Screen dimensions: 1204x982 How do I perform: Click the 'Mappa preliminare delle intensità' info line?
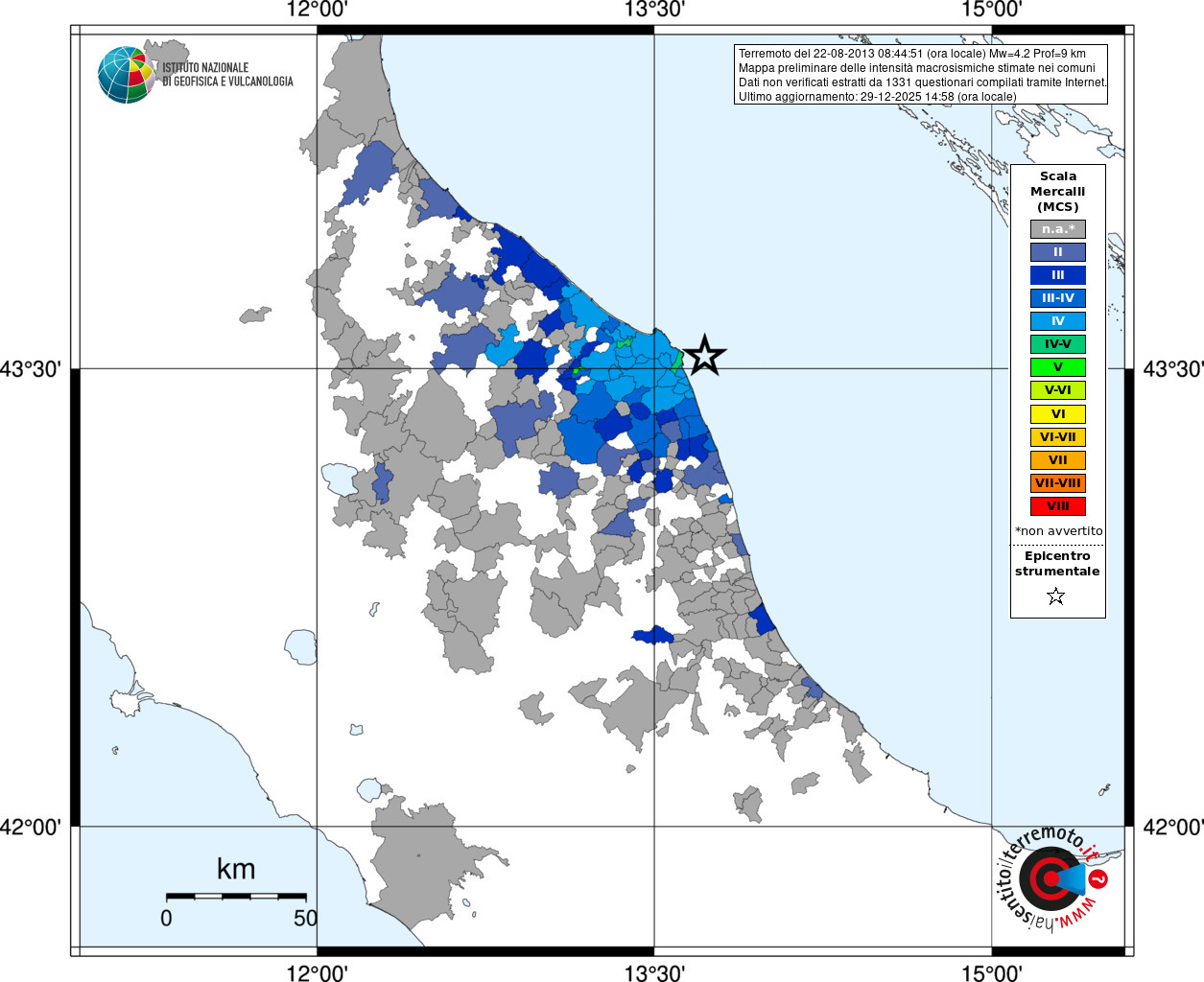(916, 68)
